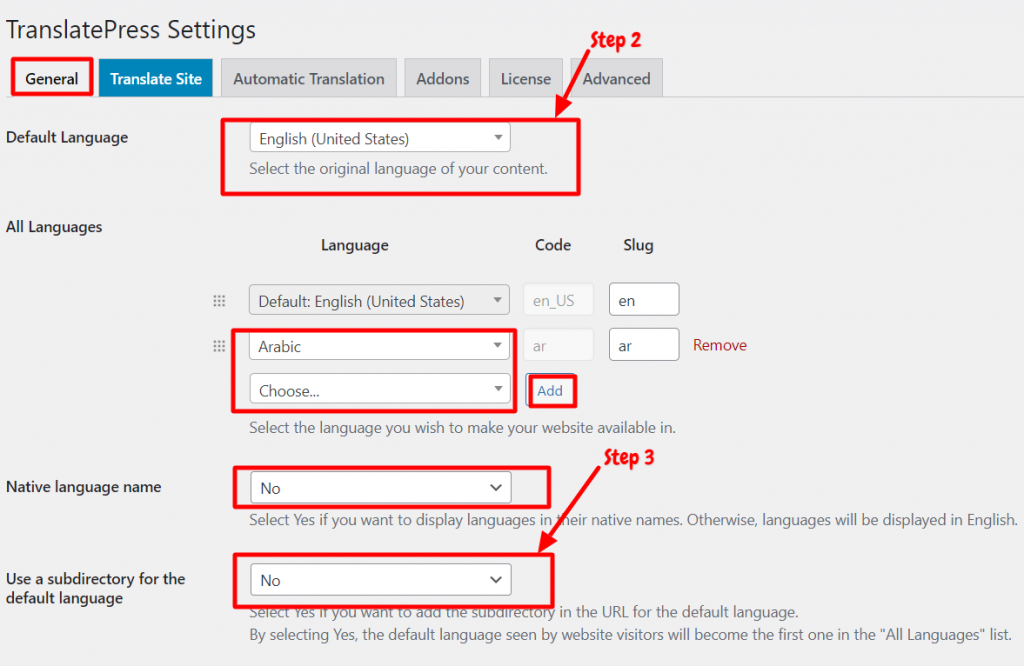Click the 'Select the original language' description
This screenshot has height=666, width=1024.
click(398, 168)
